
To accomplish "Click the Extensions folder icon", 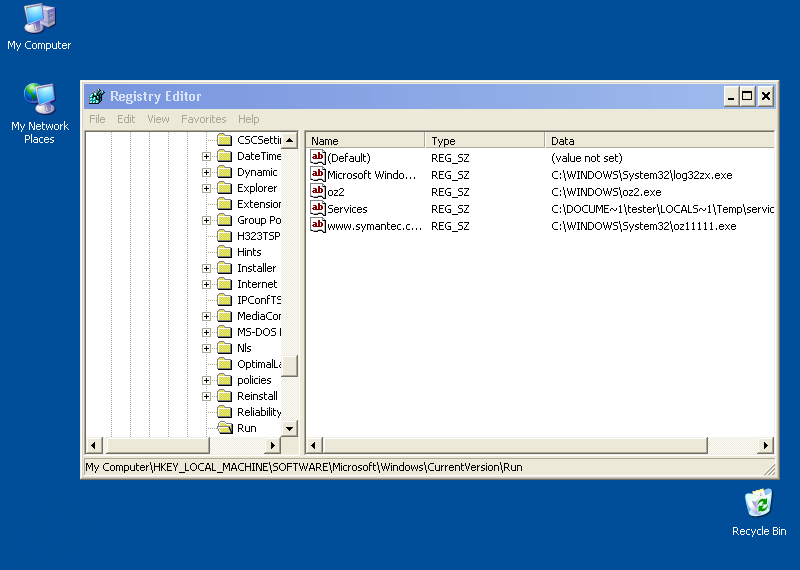I will [x=224, y=204].
